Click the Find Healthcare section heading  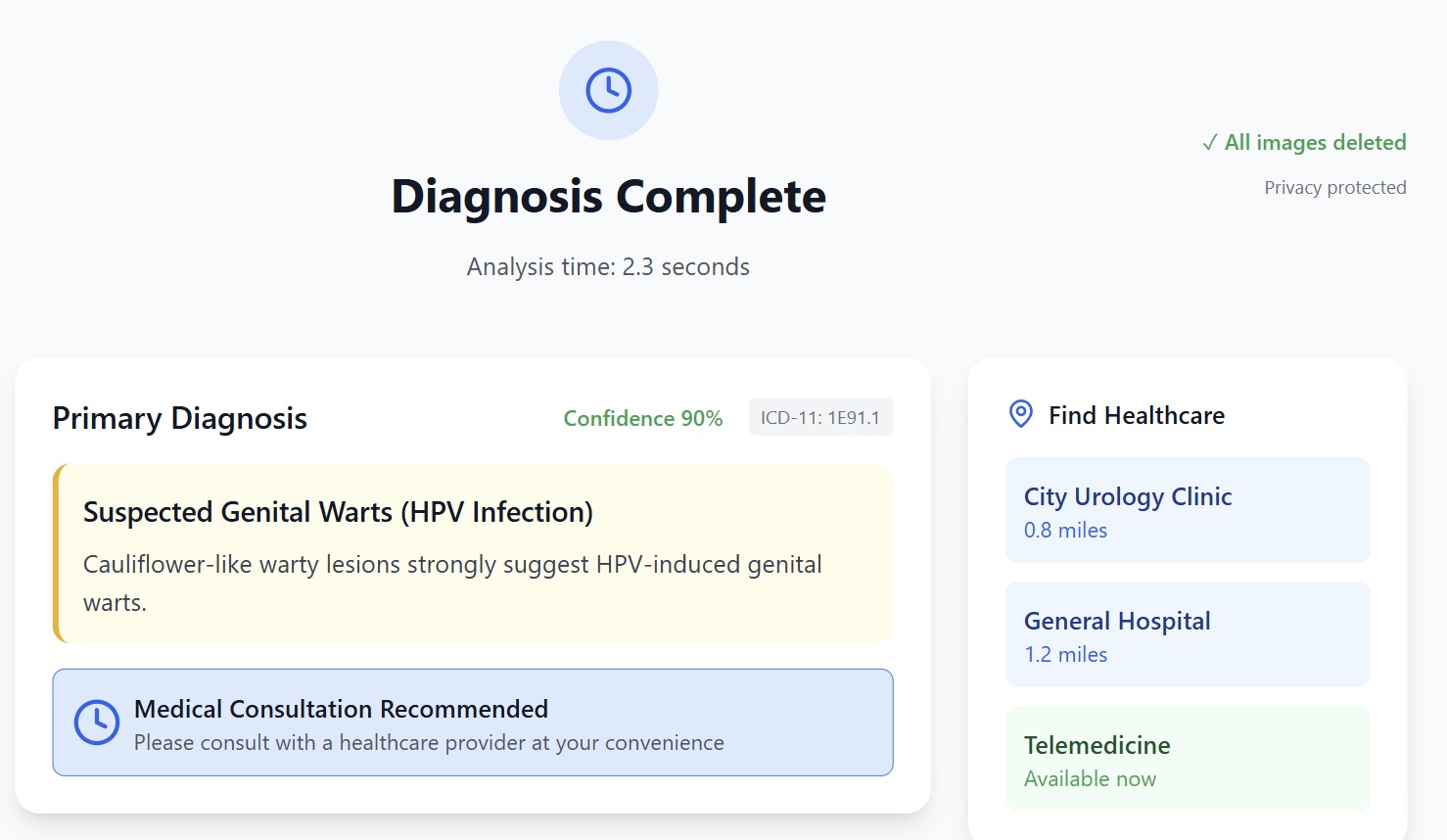[1137, 415]
